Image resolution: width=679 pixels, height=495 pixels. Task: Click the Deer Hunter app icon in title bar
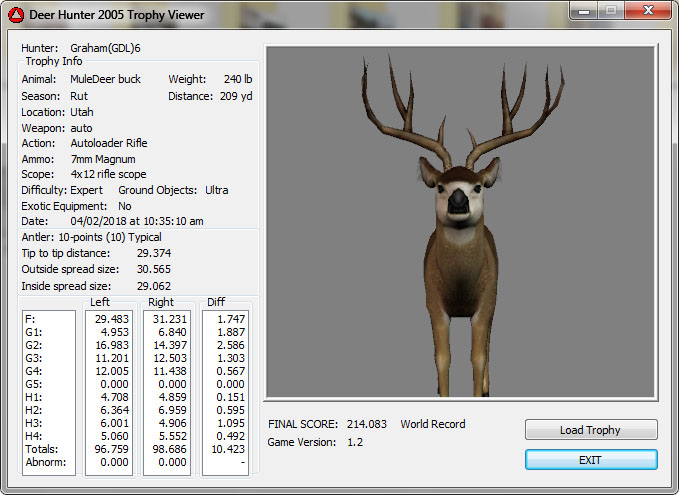[16, 15]
